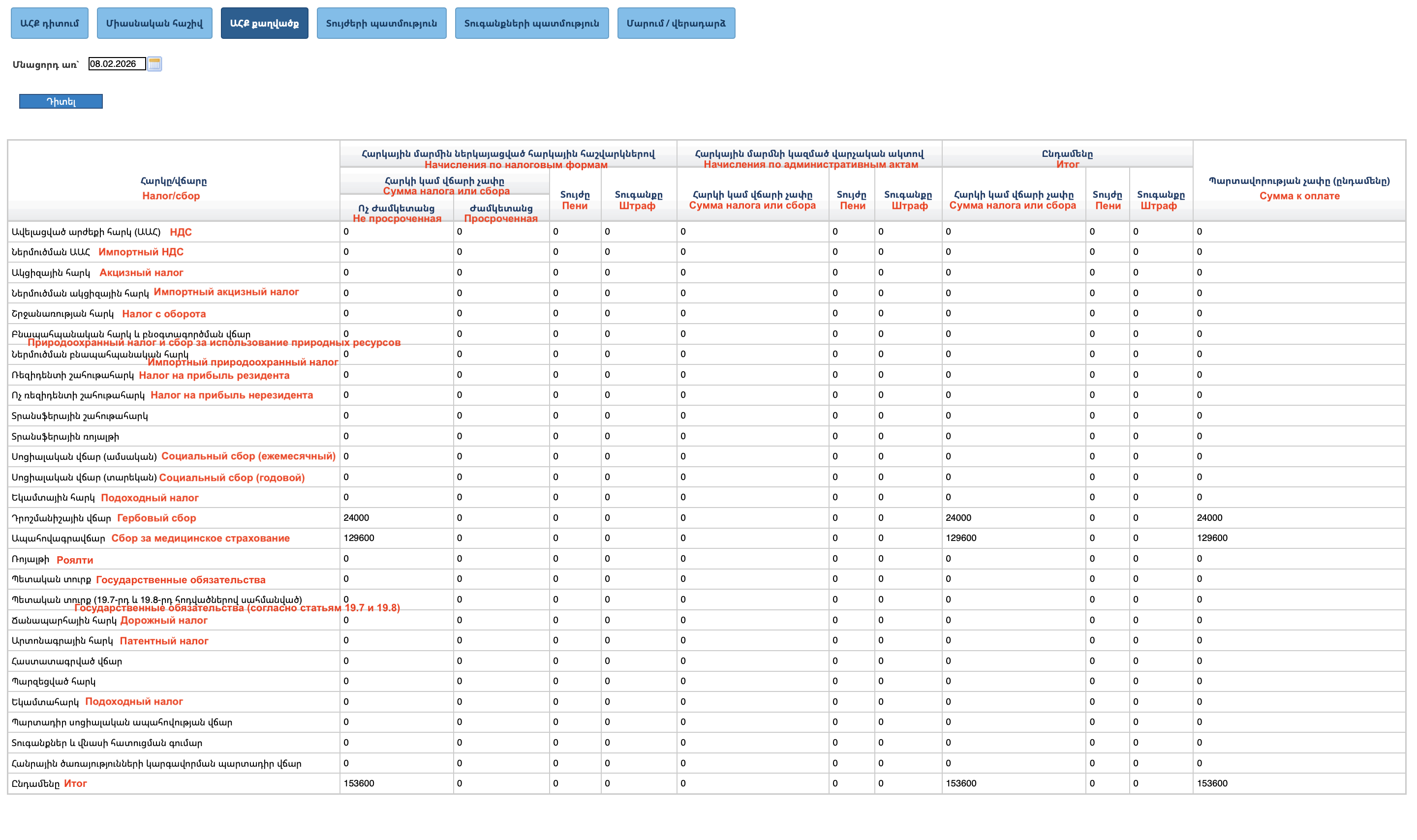Click the Սոցիալական վճար (ամսական) row label
1417x840 pixels.
point(84,457)
